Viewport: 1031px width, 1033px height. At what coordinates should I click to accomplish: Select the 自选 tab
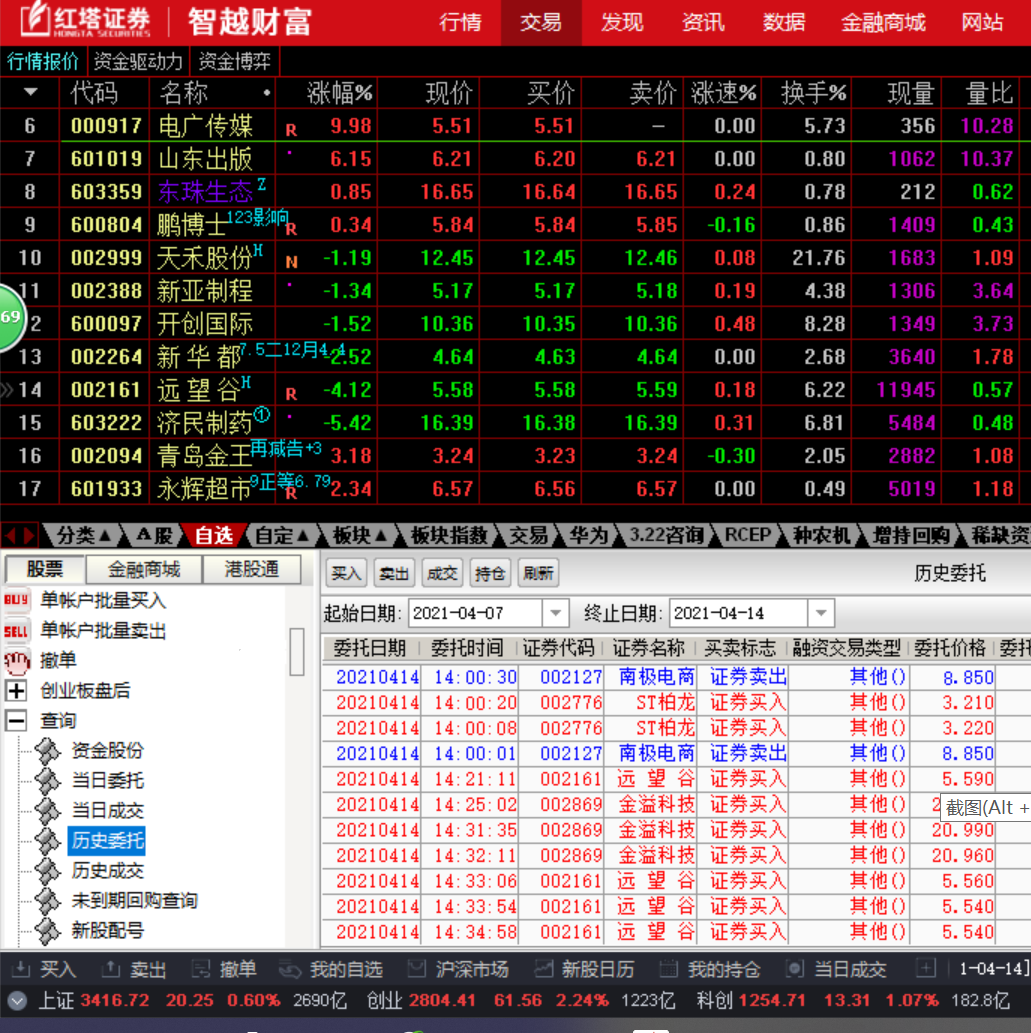pos(214,536)
